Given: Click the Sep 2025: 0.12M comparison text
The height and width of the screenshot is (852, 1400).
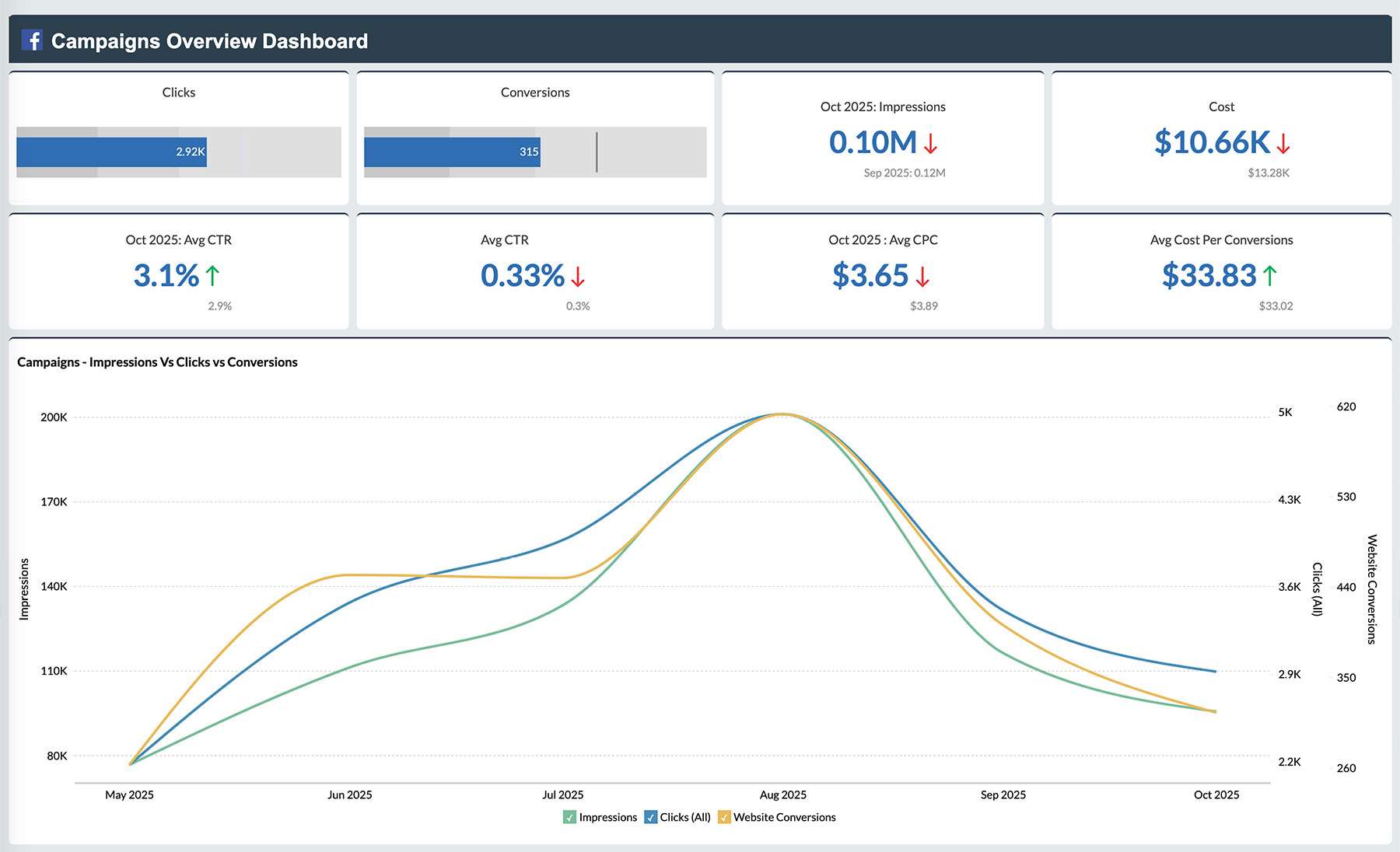Looking at the screenshot, I should coord(904,173).
